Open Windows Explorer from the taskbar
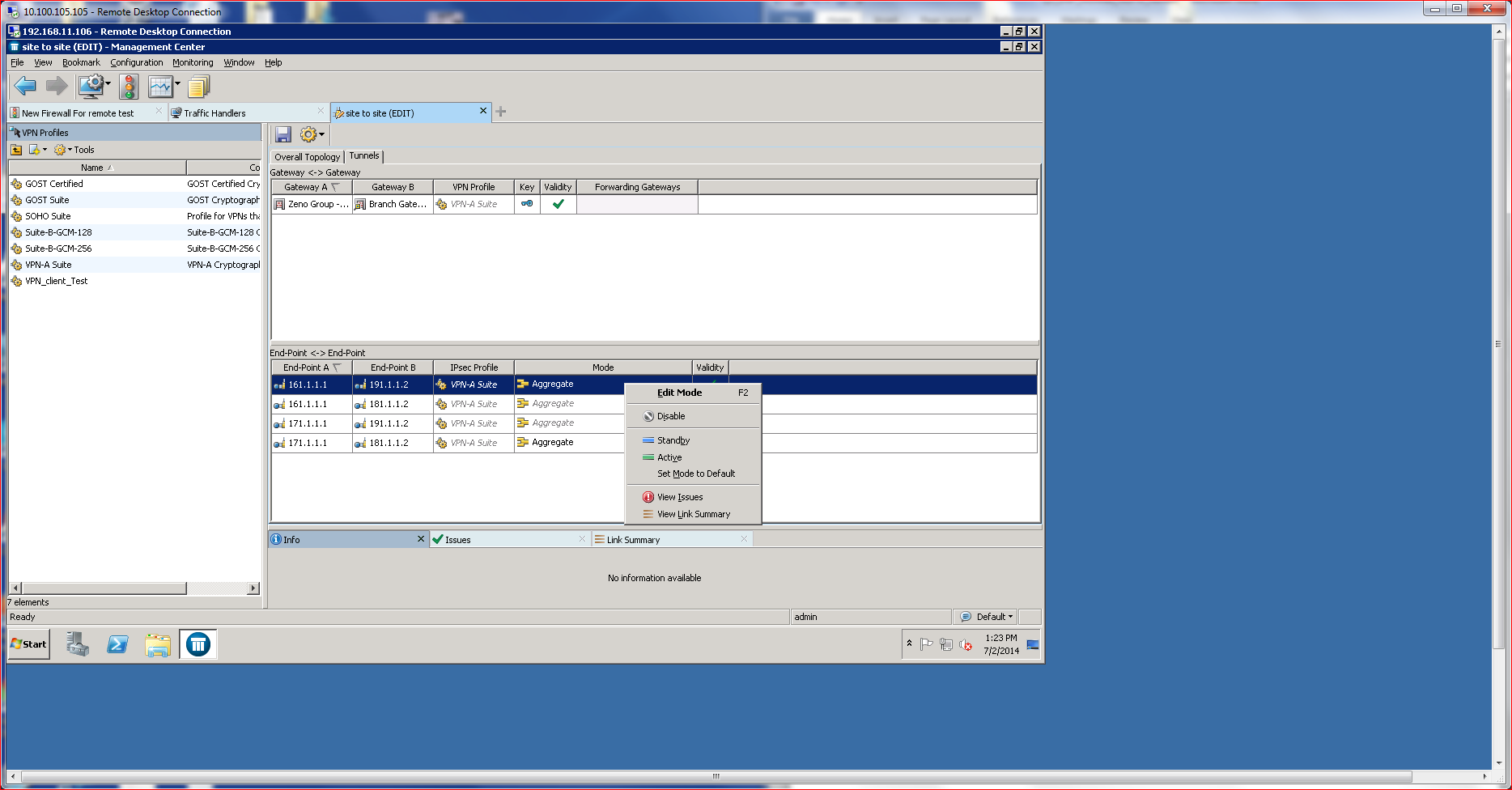The height and width of the screenshot is (790, 1512). pyautogui.click(x=158, y=644)
